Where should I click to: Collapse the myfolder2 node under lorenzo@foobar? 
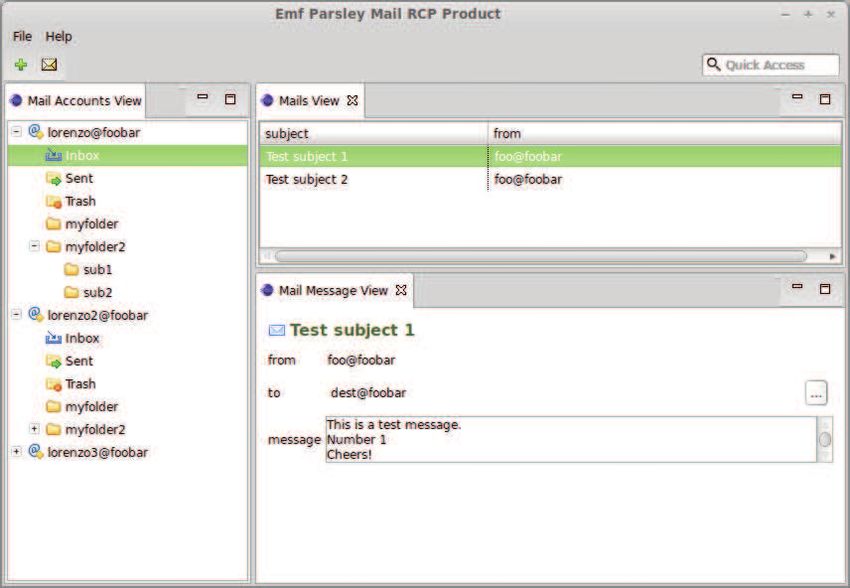click(34, 246)
